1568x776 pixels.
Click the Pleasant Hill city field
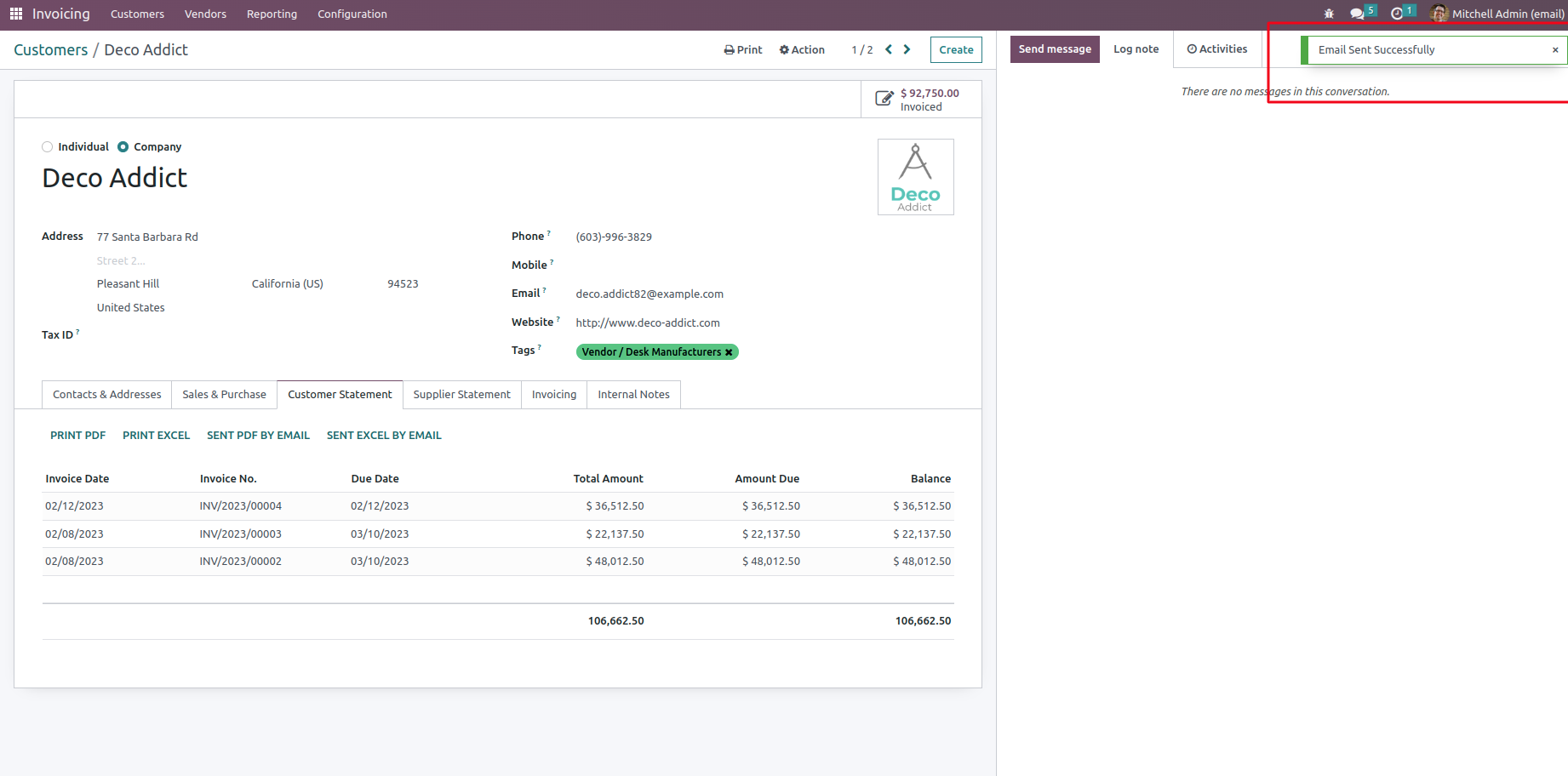coord(129,284)
